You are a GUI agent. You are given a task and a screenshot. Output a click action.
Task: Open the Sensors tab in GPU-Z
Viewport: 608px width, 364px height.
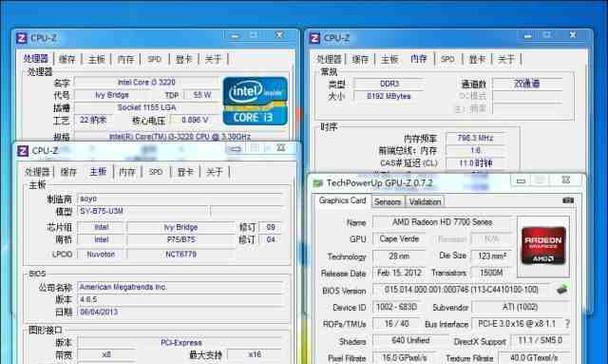[388, 202]
